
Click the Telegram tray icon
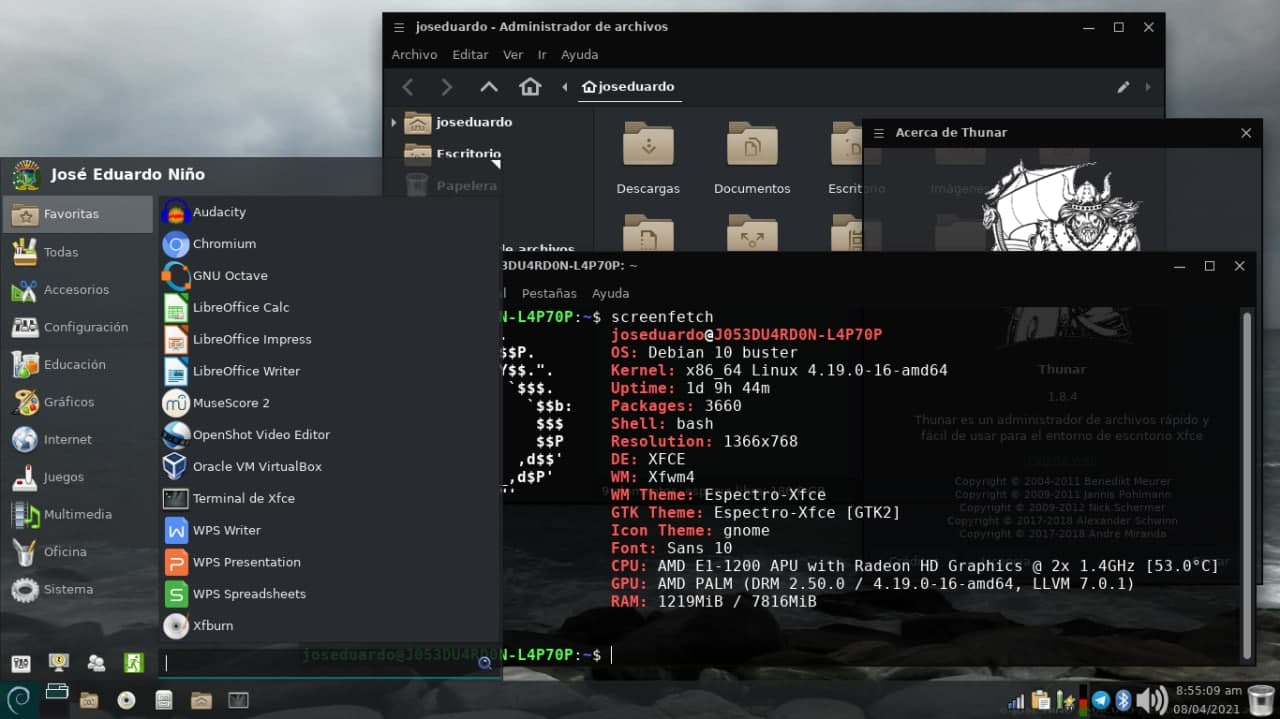(1101, 700)
